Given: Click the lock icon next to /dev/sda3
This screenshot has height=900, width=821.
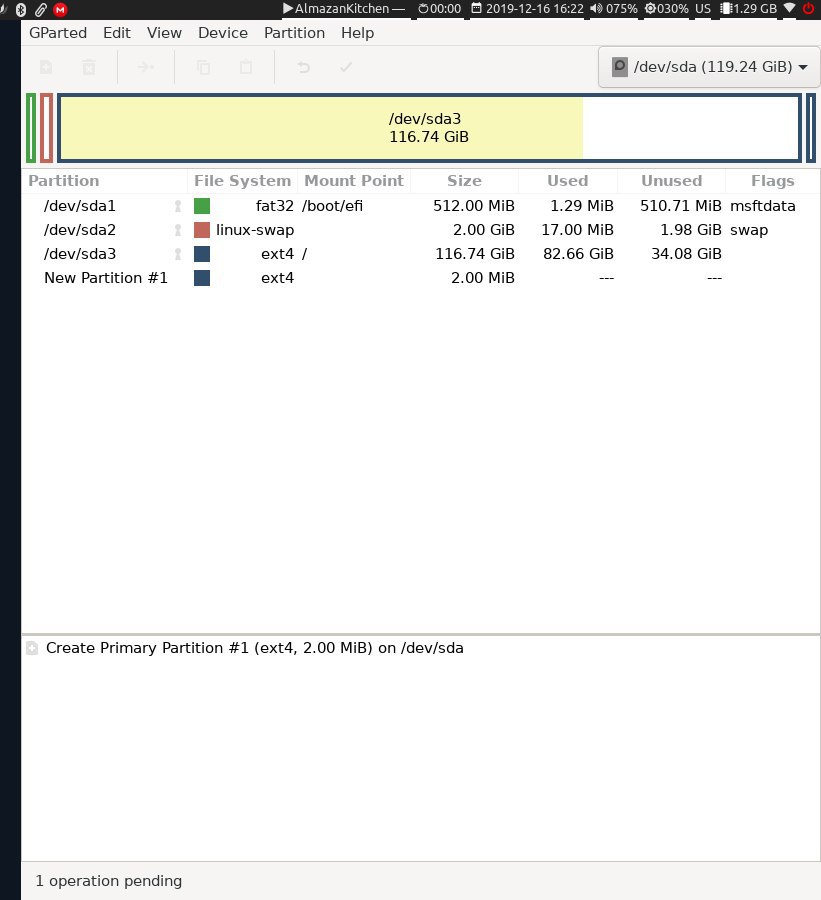Looking at the screenshot, I should 178,254.
